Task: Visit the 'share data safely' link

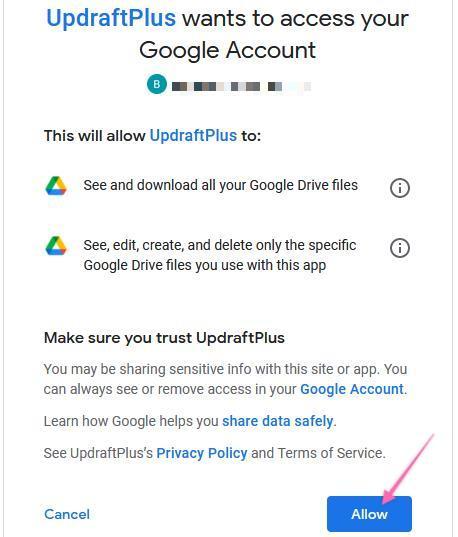Action: pyautogui.click(x=277, y=421)
